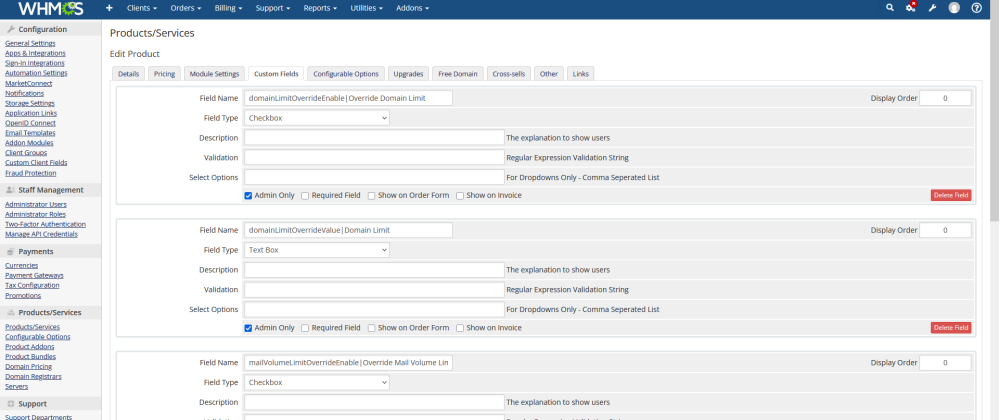Open Fraud Protection sidebar link
This screenshot has width=1000, height=420.
(x=31, y=173)
